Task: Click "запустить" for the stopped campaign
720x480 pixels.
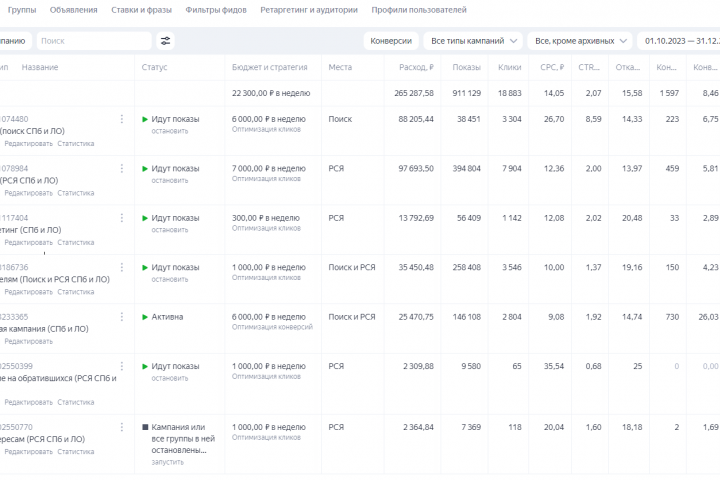Action: [x=168, y=463]
